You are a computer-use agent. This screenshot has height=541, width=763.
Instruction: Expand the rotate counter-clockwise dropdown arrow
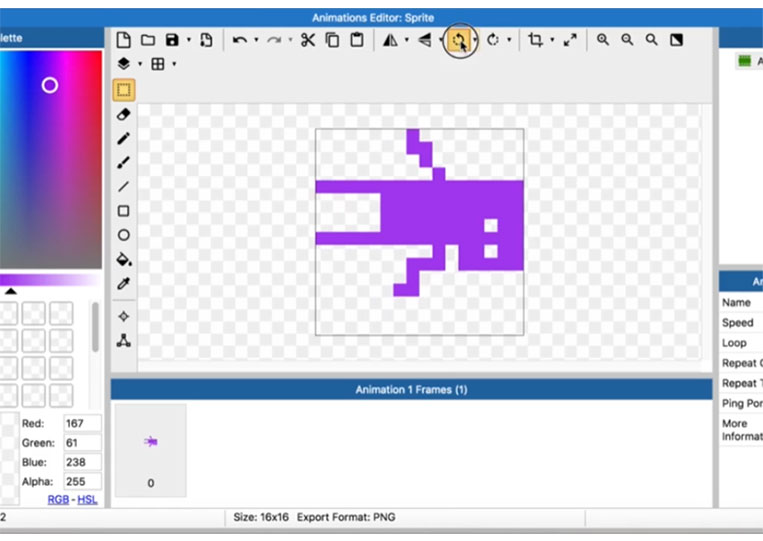click(x=475, y=40)
